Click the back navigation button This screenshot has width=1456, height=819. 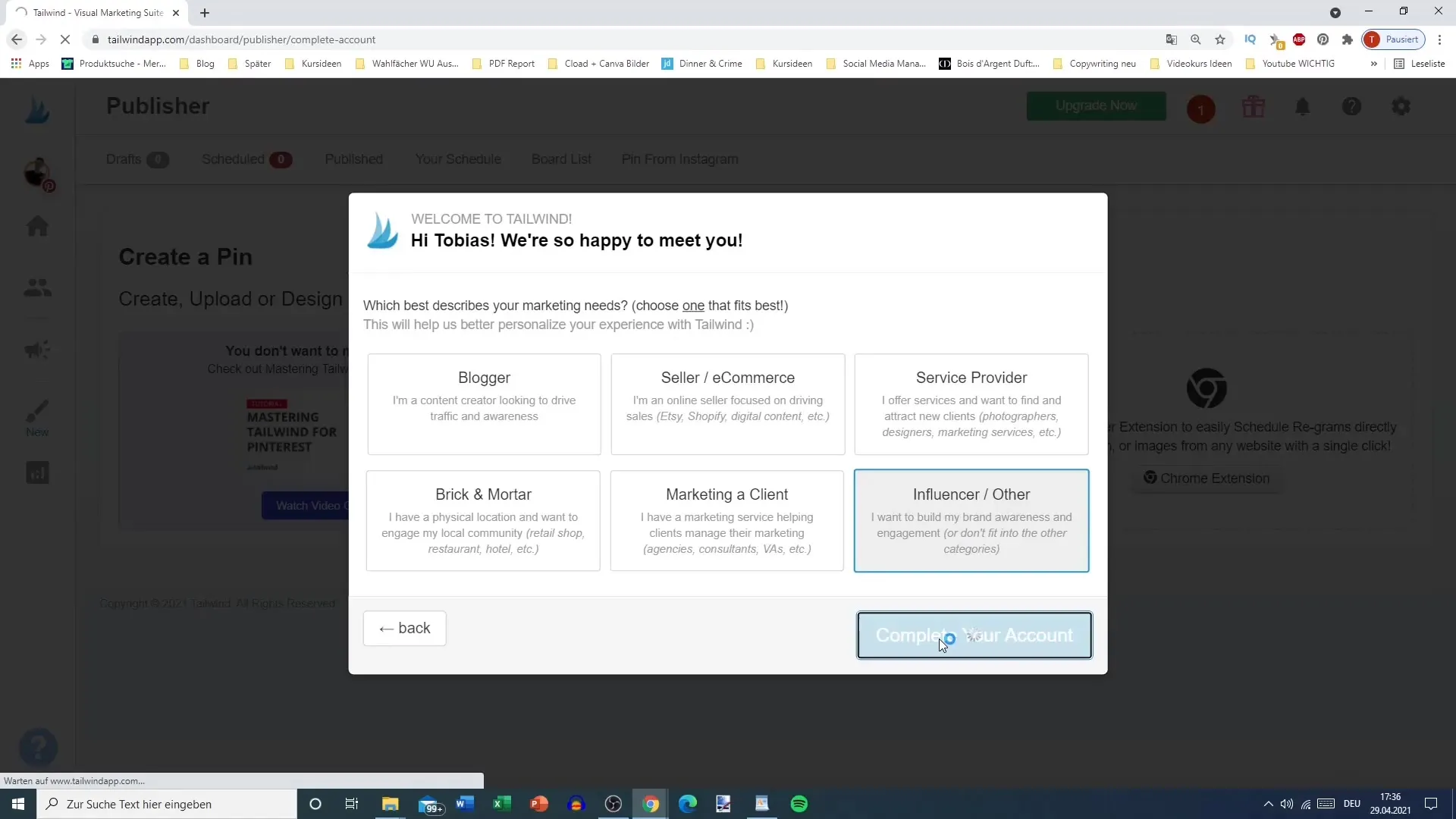coord(404,628)
